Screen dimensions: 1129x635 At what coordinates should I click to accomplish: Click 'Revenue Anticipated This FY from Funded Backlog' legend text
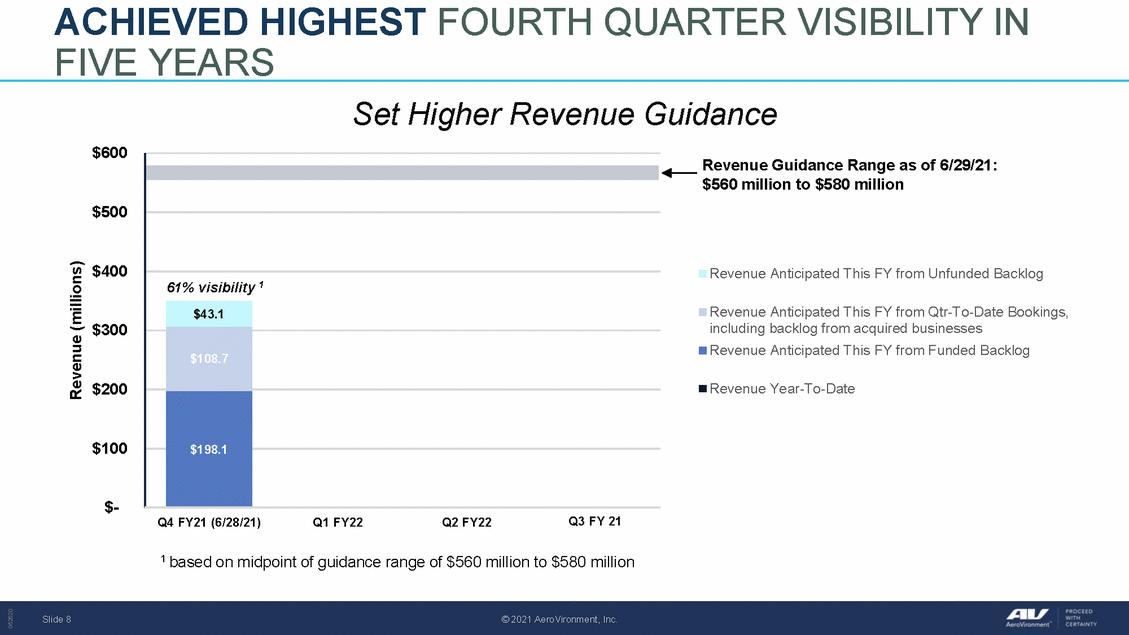tap(870, 351)
